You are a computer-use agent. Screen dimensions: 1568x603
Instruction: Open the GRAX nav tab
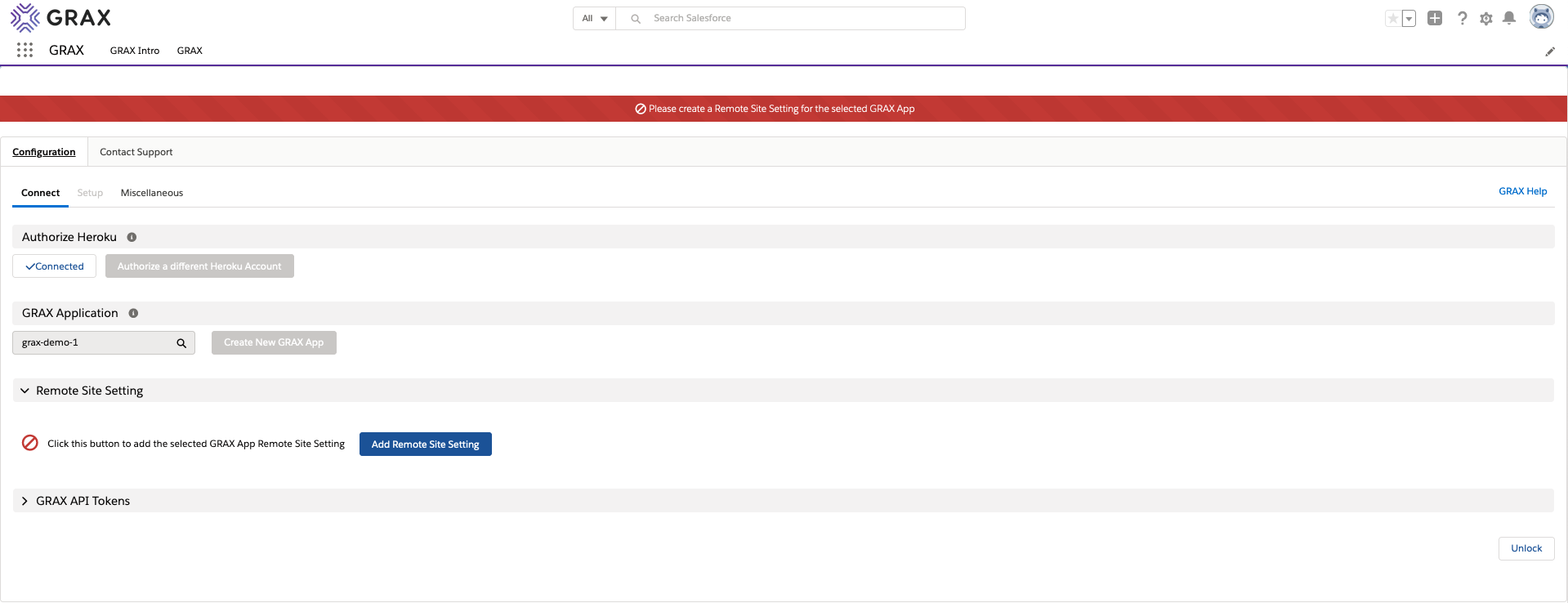(190, 51)
